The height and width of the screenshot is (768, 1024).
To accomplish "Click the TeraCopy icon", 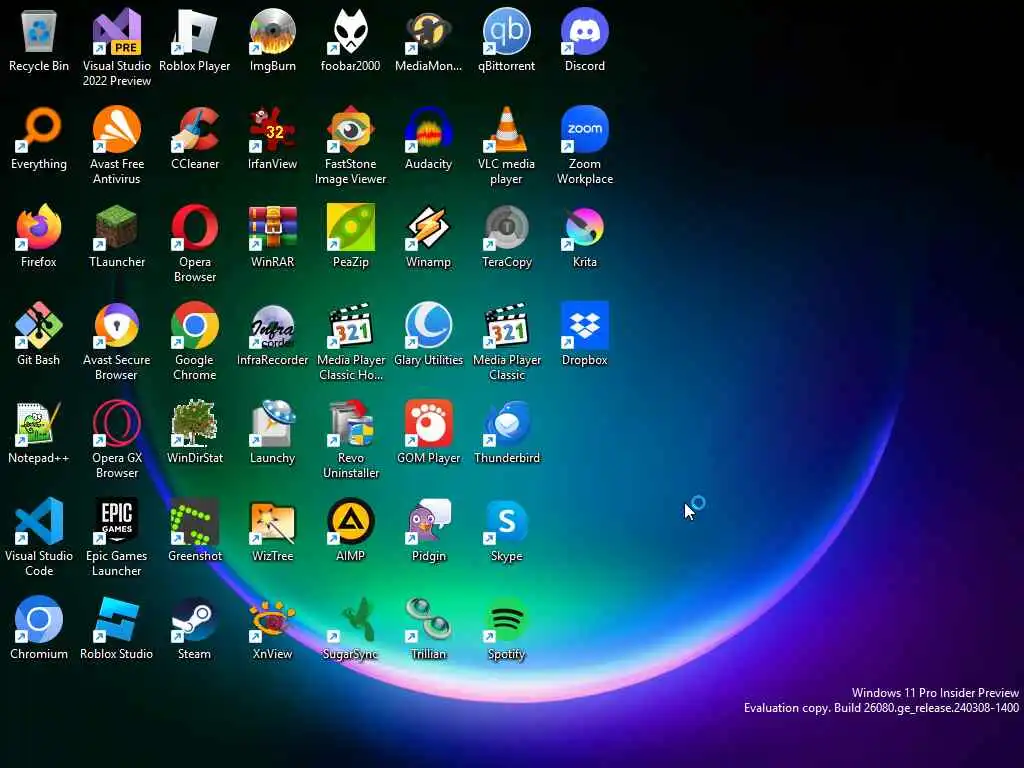I will coord(506,227).
